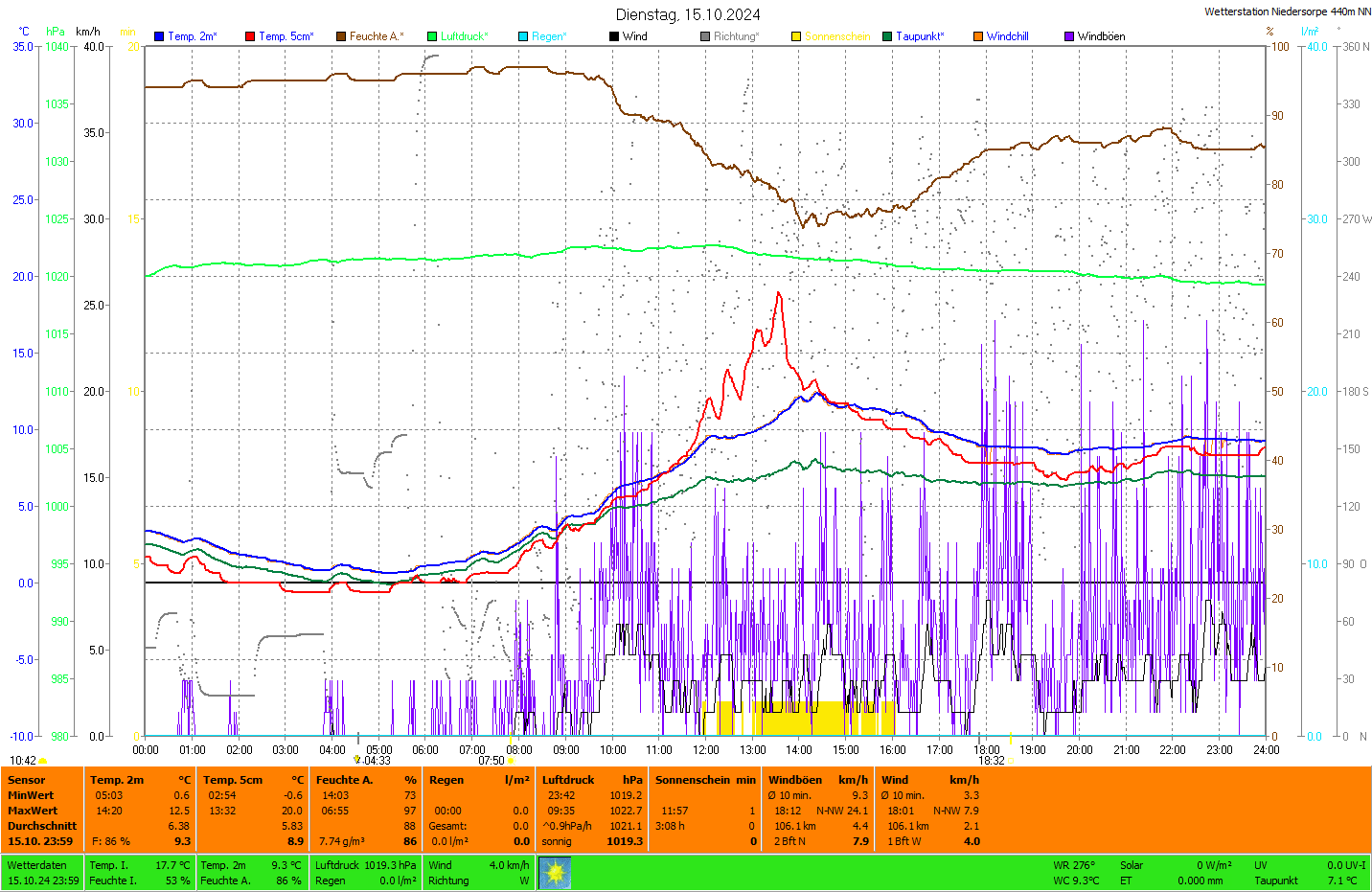
Task: Click the cyan Regen legend square
Action: pos(523,36)
